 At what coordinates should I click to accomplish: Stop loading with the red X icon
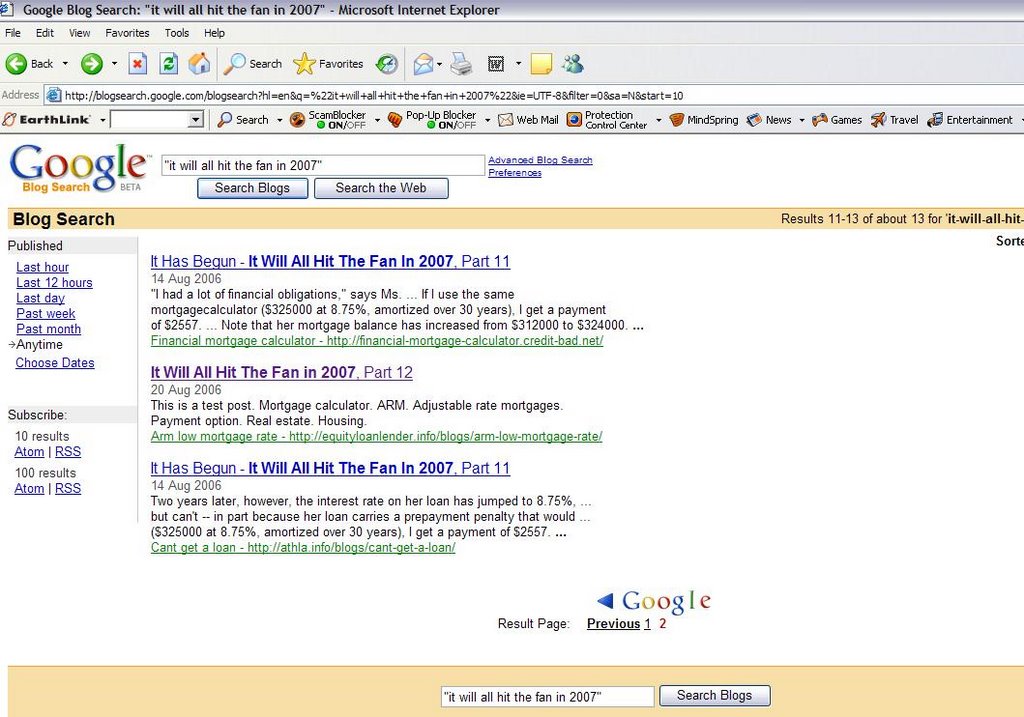137,64
